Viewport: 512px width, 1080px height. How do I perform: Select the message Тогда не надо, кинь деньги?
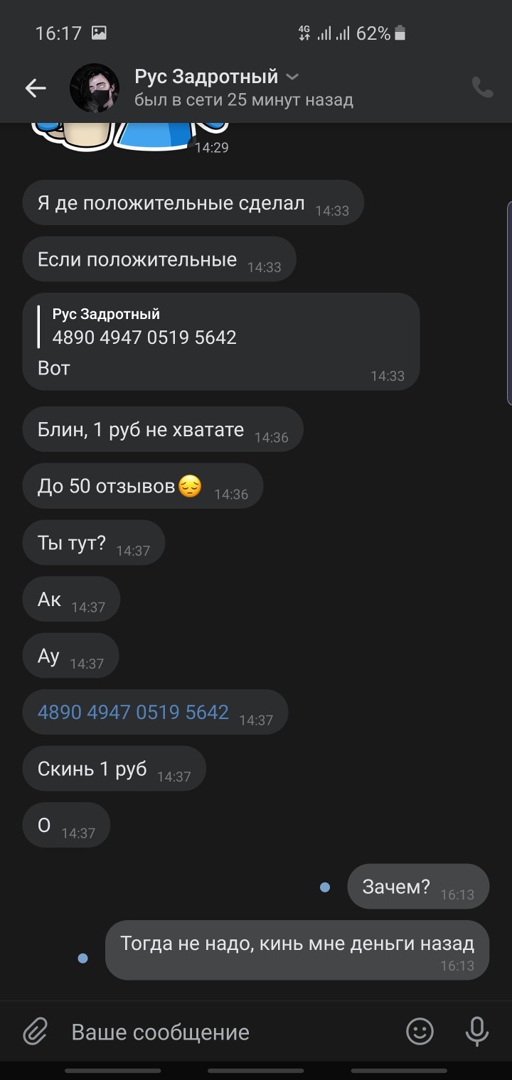tap(297, 950)
